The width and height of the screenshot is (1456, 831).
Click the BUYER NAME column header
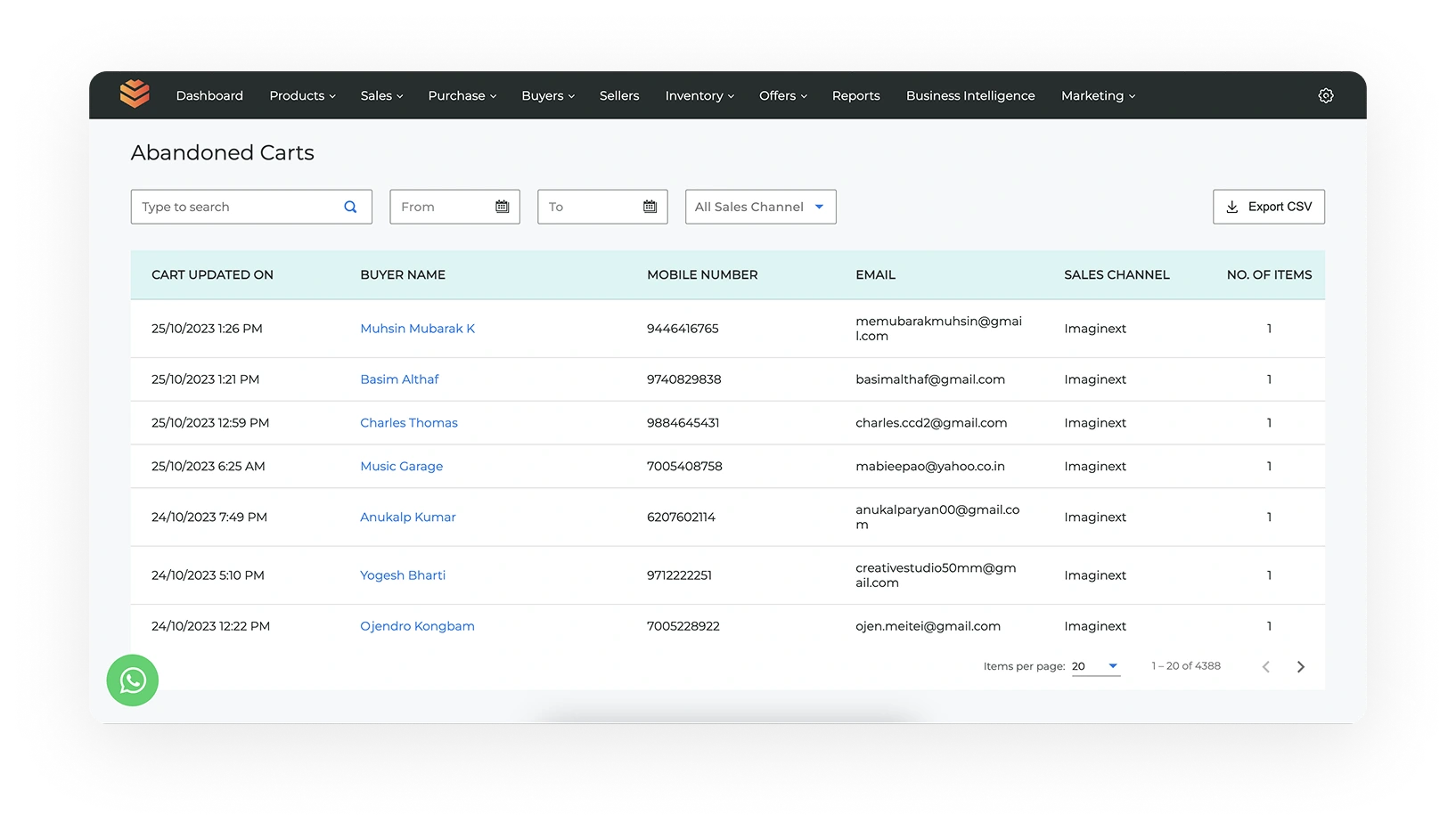point(403,275)
